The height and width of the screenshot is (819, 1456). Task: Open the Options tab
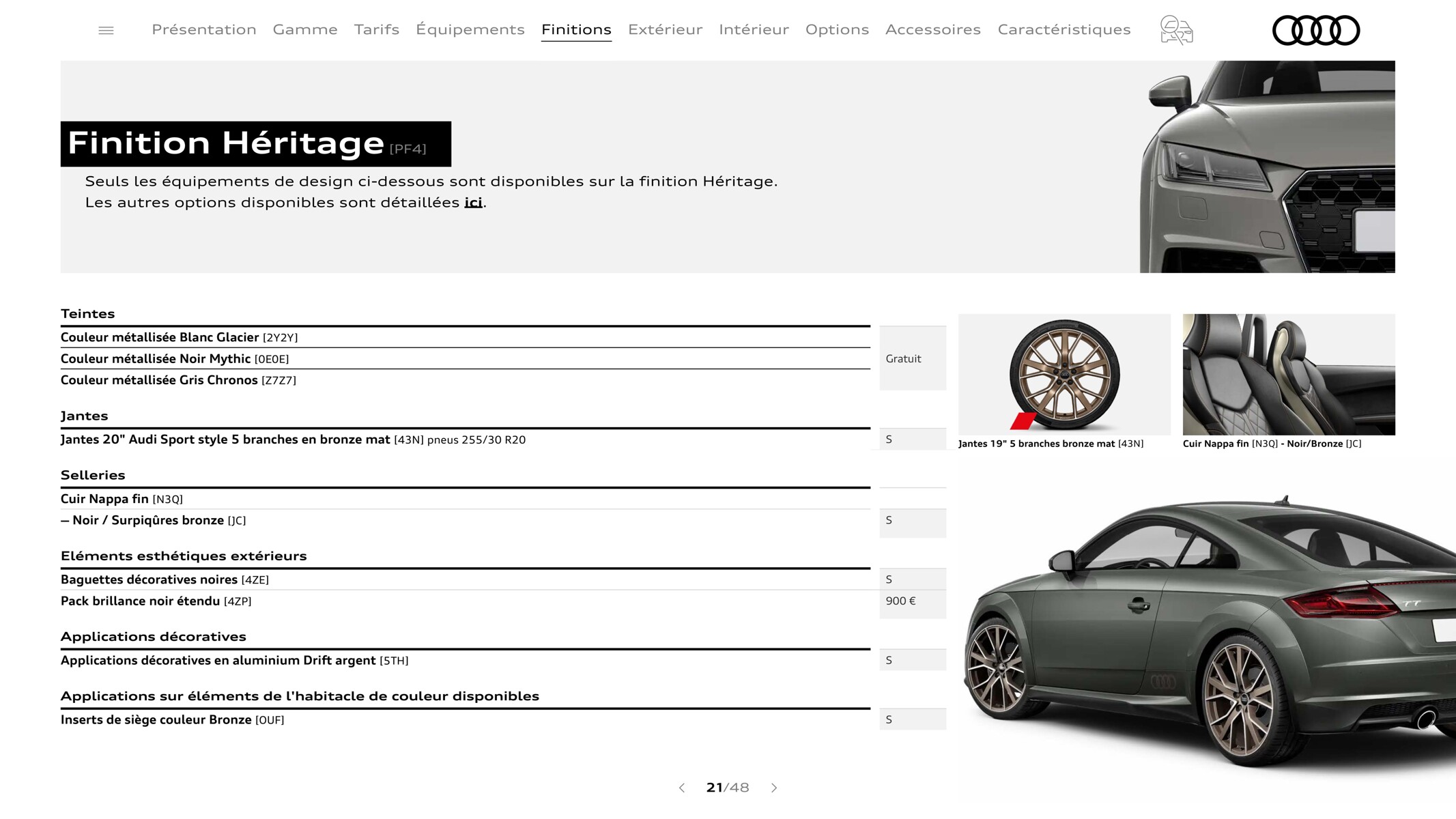[837, 29]
